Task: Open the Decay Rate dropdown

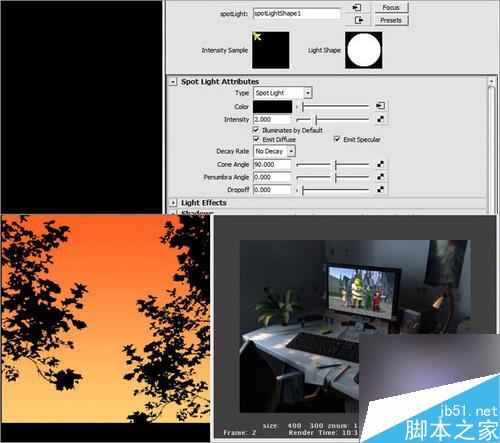Action: click(274, 151)
